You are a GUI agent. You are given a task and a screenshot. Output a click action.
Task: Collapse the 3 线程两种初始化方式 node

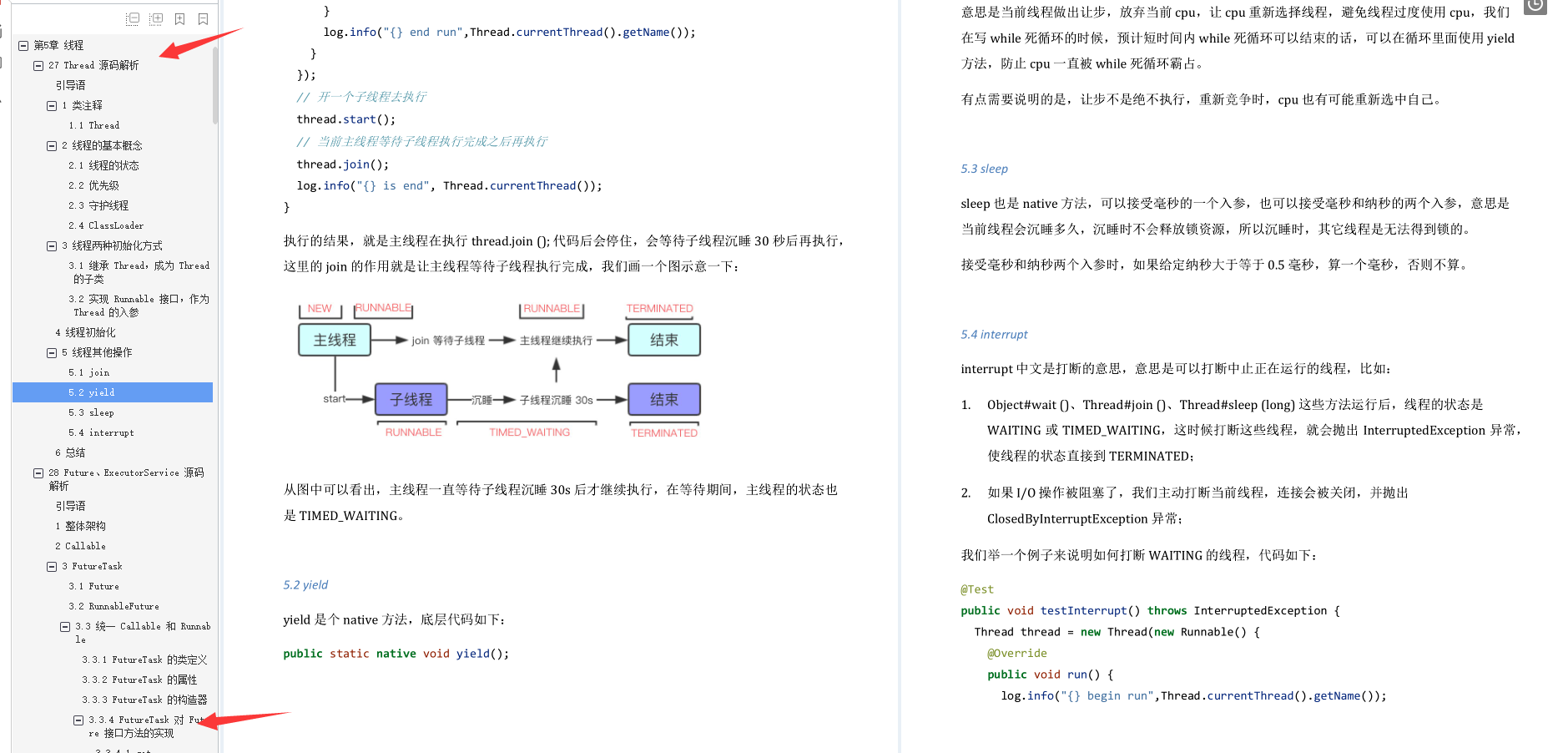52,246
